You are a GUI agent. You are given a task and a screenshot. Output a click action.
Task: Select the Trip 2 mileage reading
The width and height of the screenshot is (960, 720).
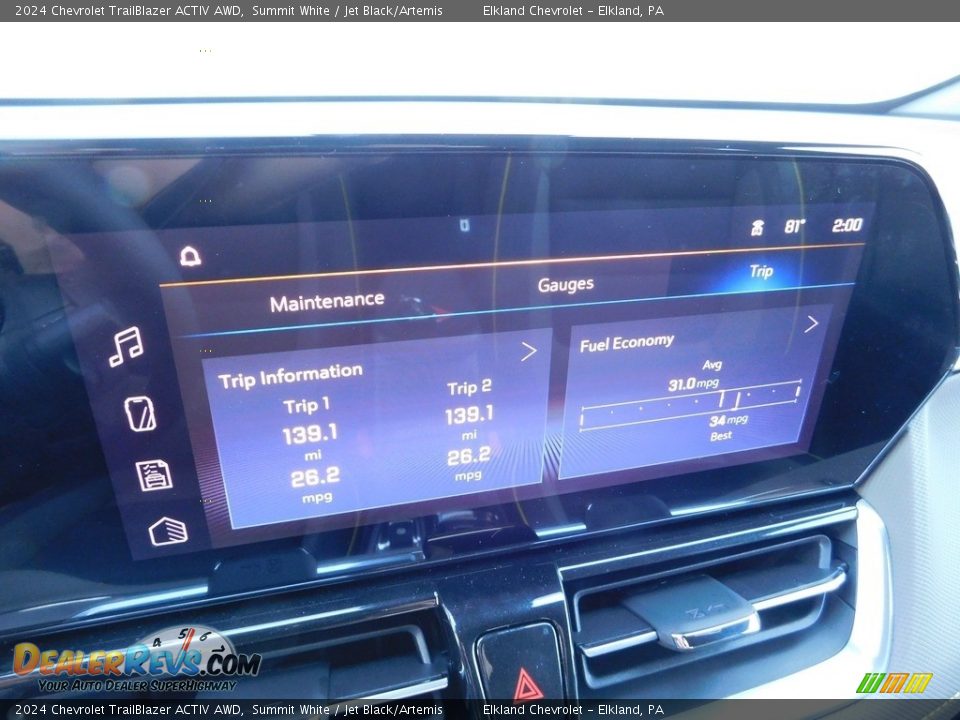(469, 415)
